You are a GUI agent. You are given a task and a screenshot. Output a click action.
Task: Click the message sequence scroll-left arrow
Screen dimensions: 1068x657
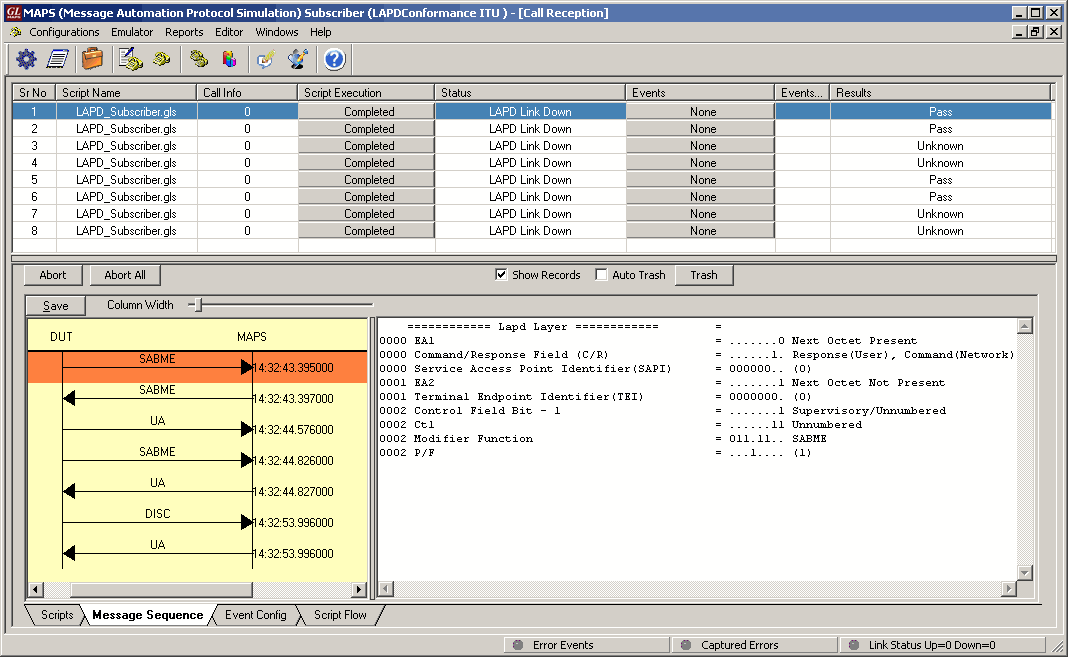coord(35,589)
